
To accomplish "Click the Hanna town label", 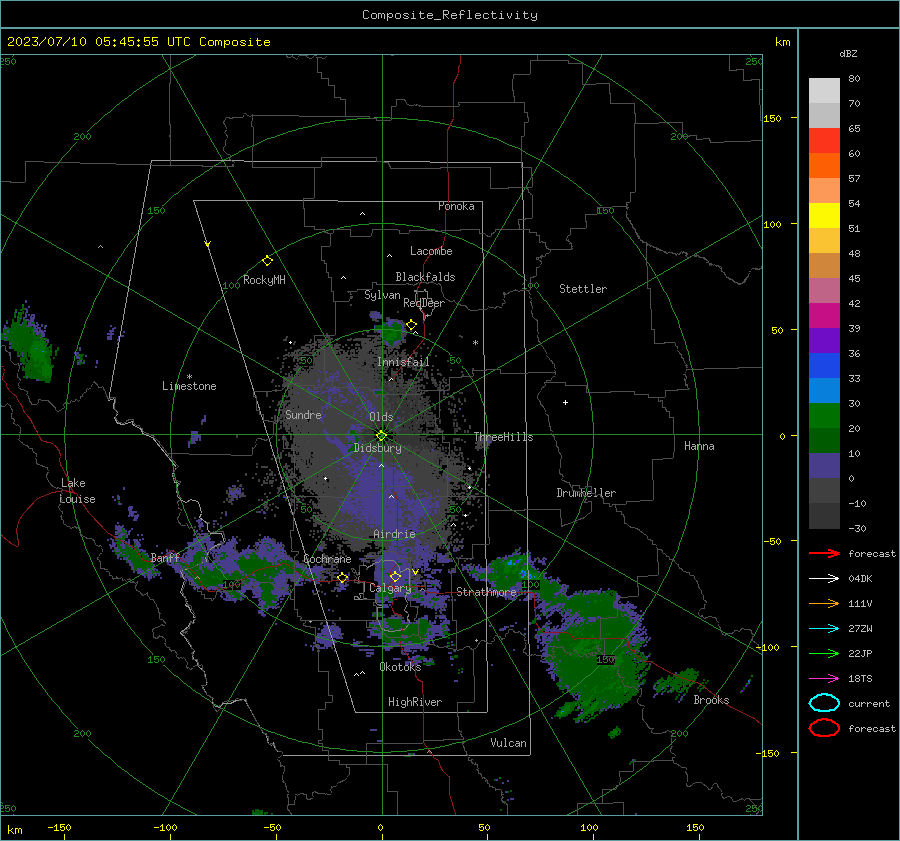I will [x=699, y=446].
